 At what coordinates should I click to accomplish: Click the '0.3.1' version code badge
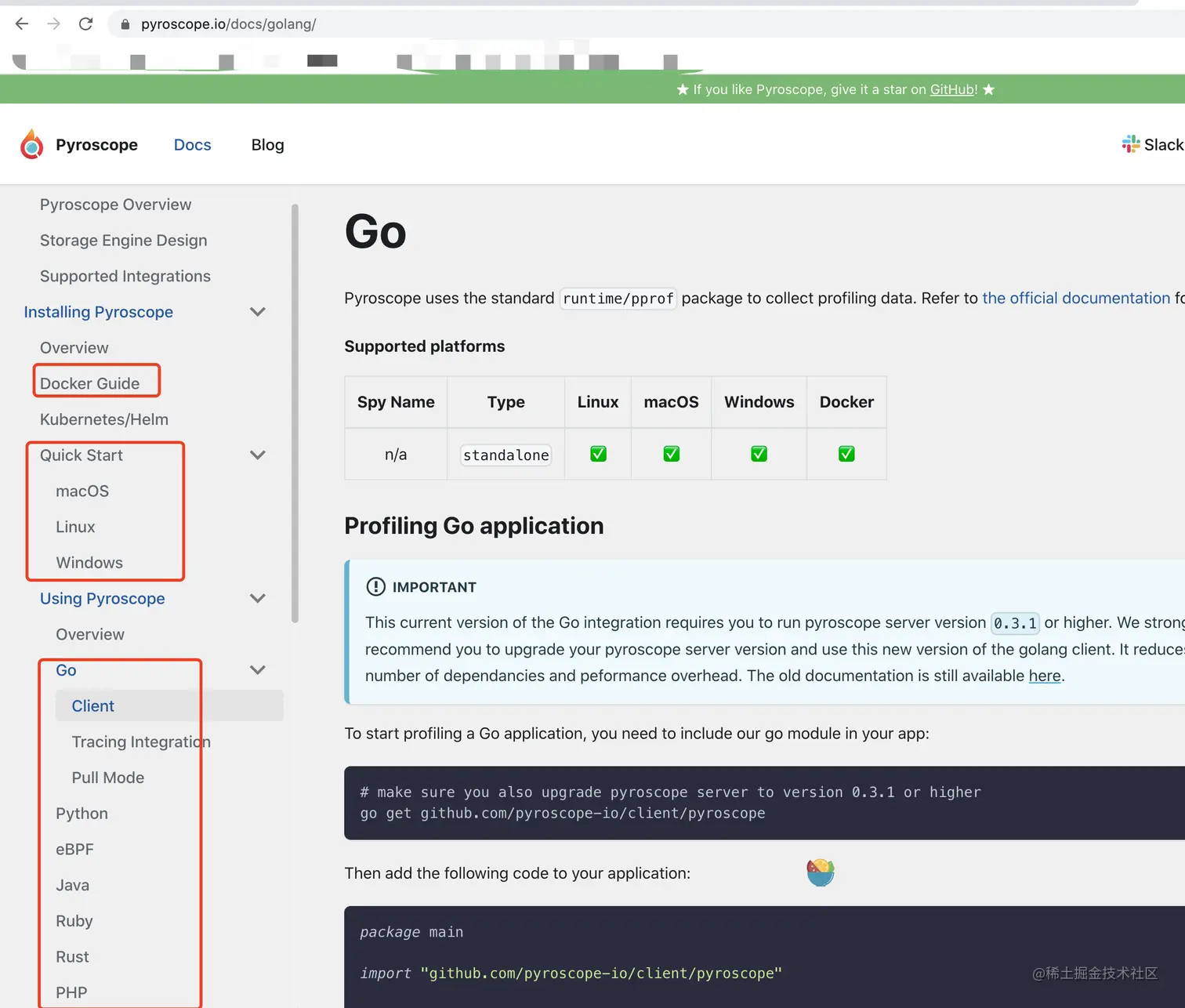point(1015,623)
